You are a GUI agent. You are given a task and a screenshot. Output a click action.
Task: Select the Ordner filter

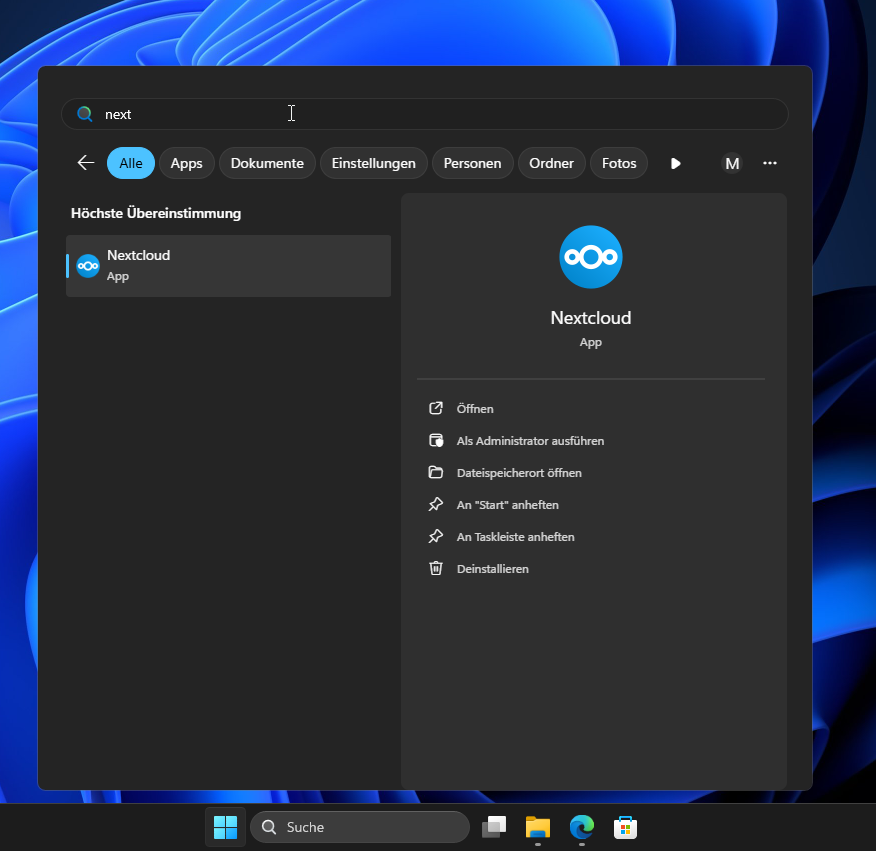click(x=551, y=163)
